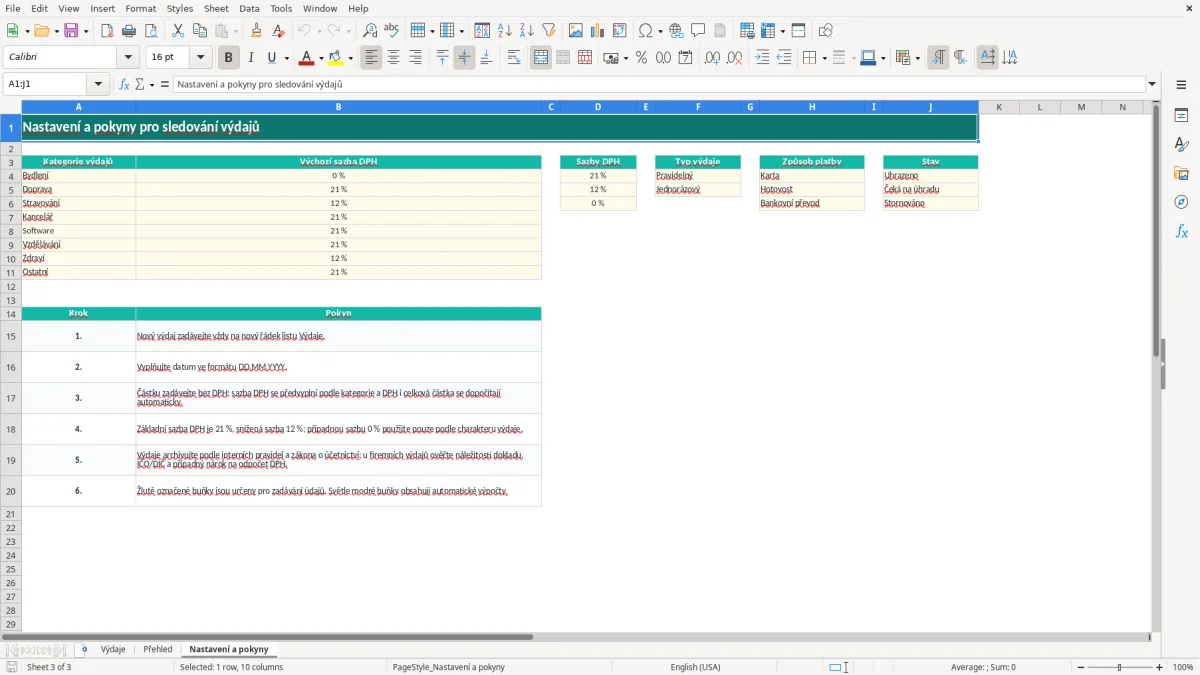1200x675 pixels.
Task: Click the English (USA) language status field
Action: click(x=695, y=667)
